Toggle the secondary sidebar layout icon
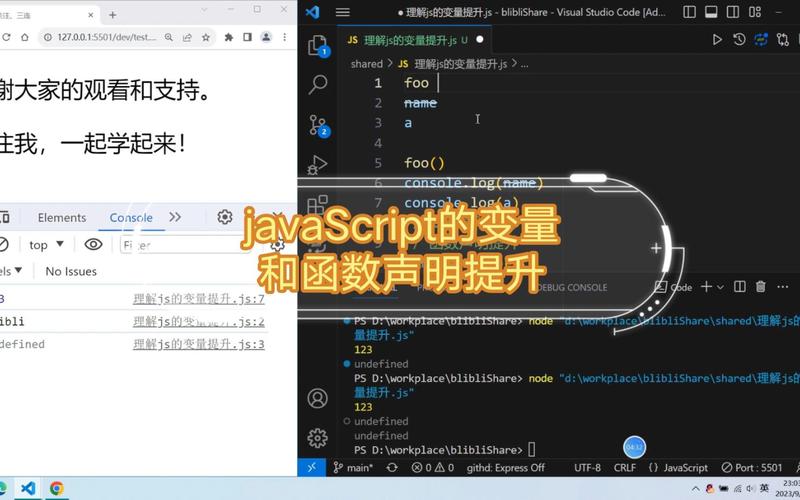Image resolution: width=800 pixels, height=500 pixels. 733,12
